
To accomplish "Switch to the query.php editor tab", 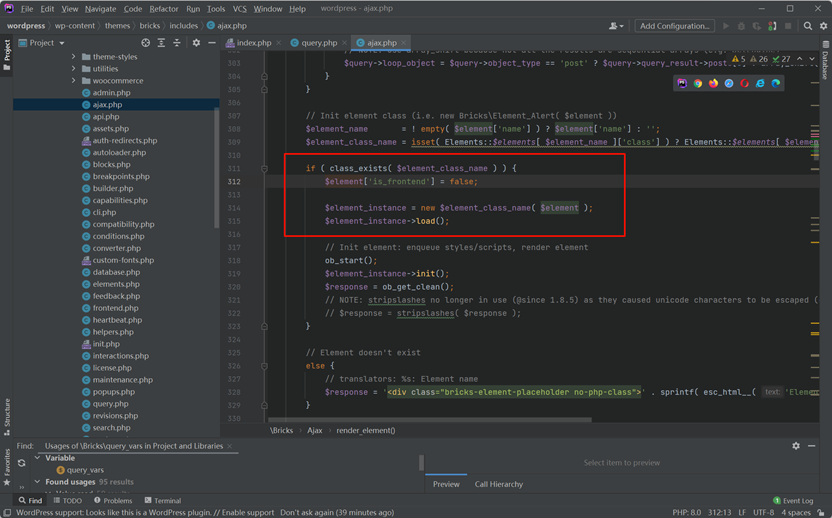I will pyautogui.click(x=319, y=42).
